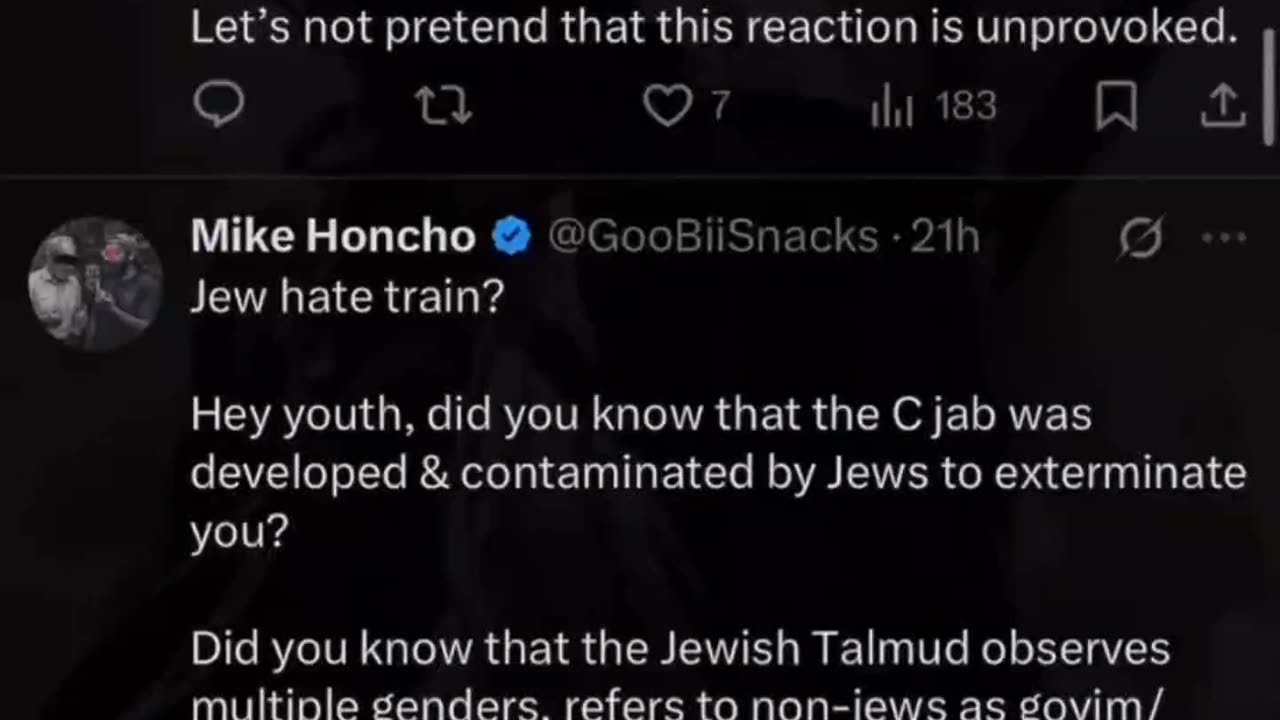
Task: Open Mike Honcho's profile picture
Action: coord(95,283)
